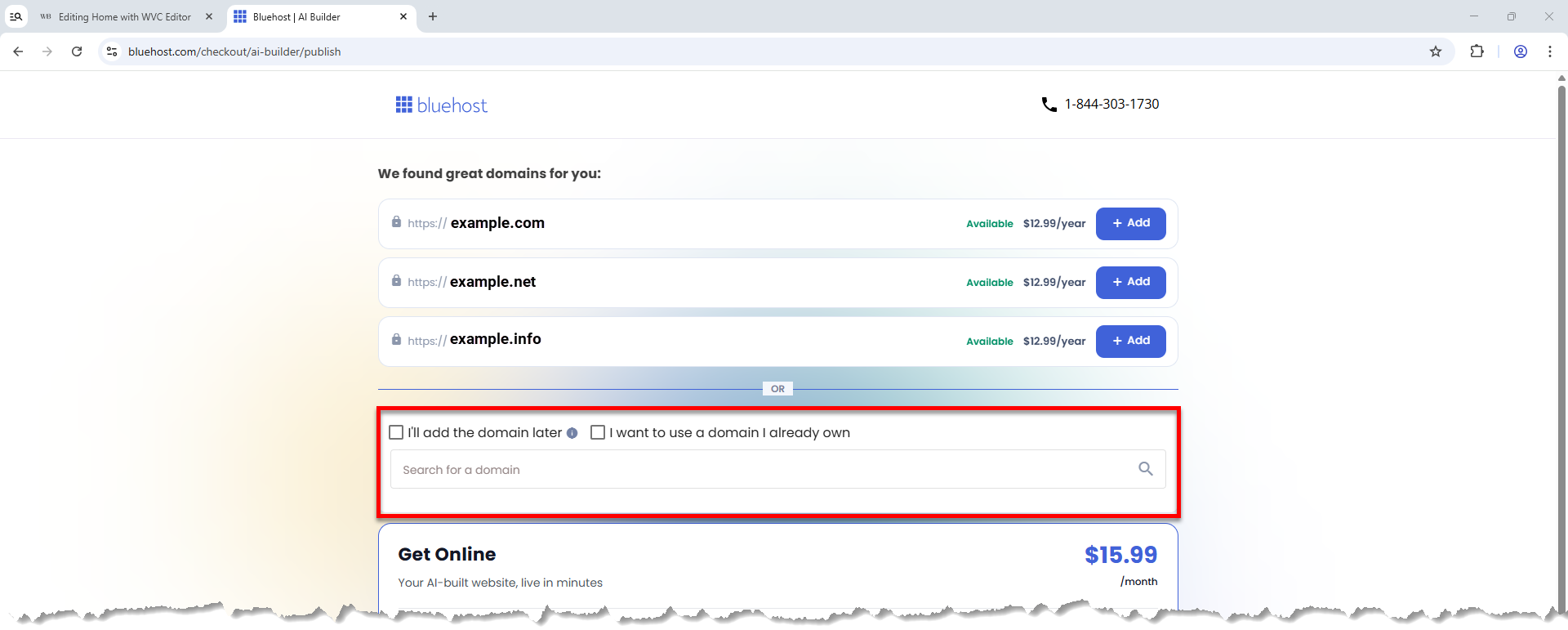Open the Extensions puzzle icon
The image size is (1568, 630).
tap(1477, 51)
